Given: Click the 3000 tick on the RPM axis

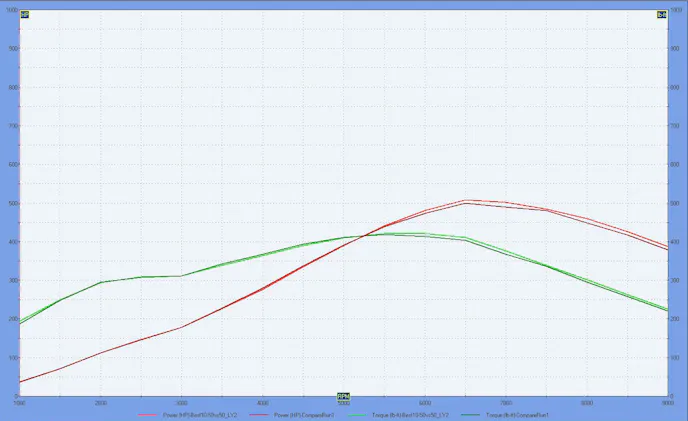Looking at the screenshot, I should [181, 402].
